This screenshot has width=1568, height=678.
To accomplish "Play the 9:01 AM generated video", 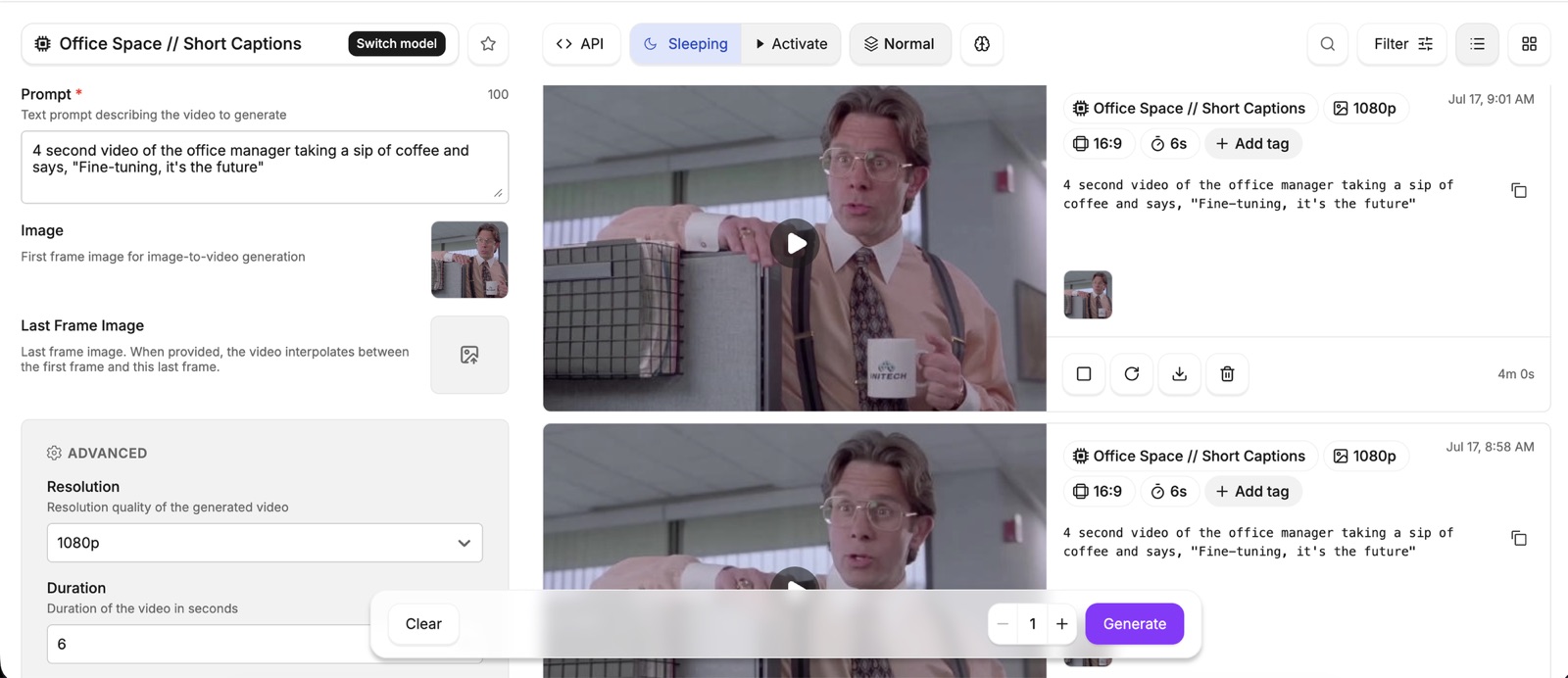I will (x=795, y=243).
